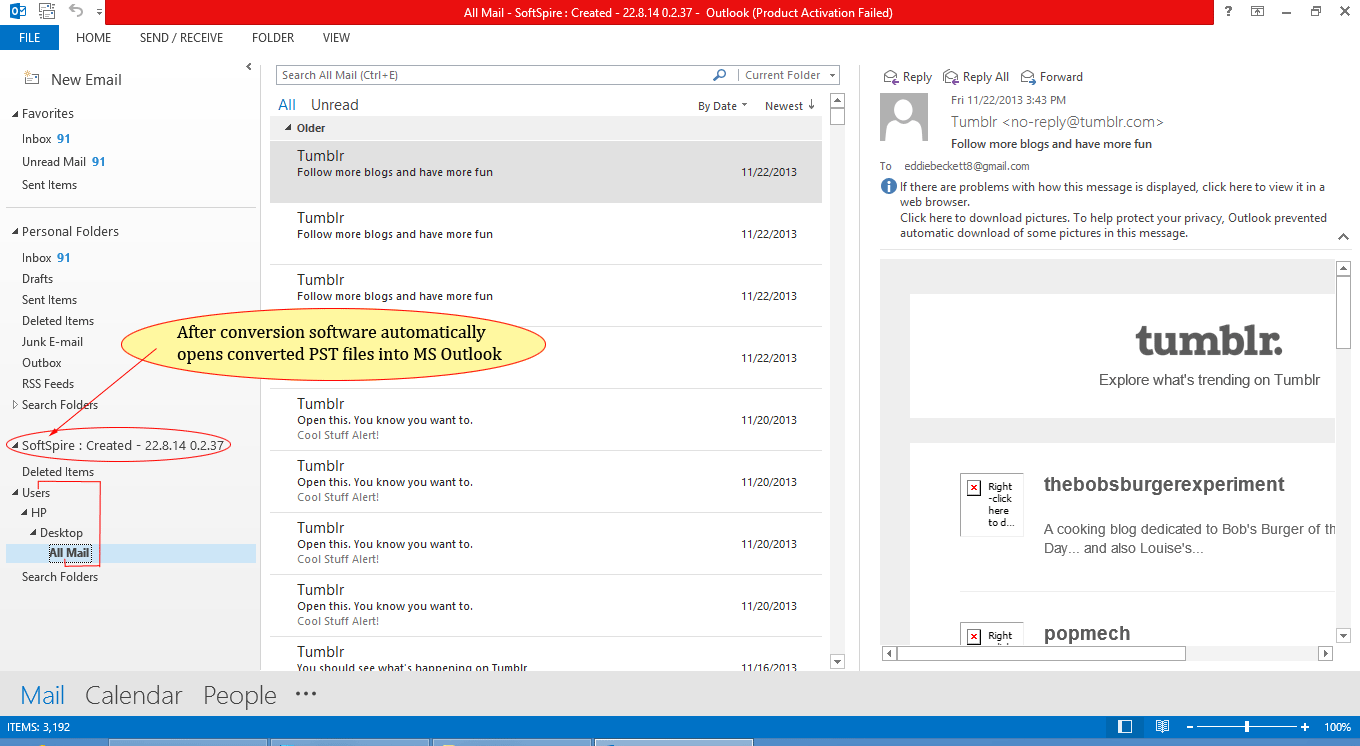Open the RSS Feeds folder
This screenshot has height=746, width=1360.
48,384
